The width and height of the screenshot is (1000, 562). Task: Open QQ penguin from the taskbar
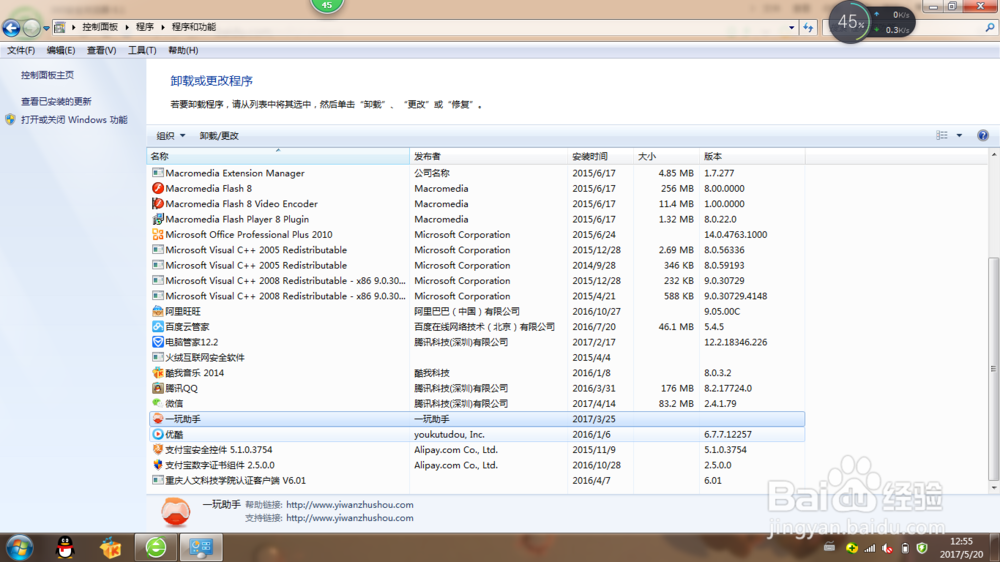pyautogui.click(x=65, y=547)
